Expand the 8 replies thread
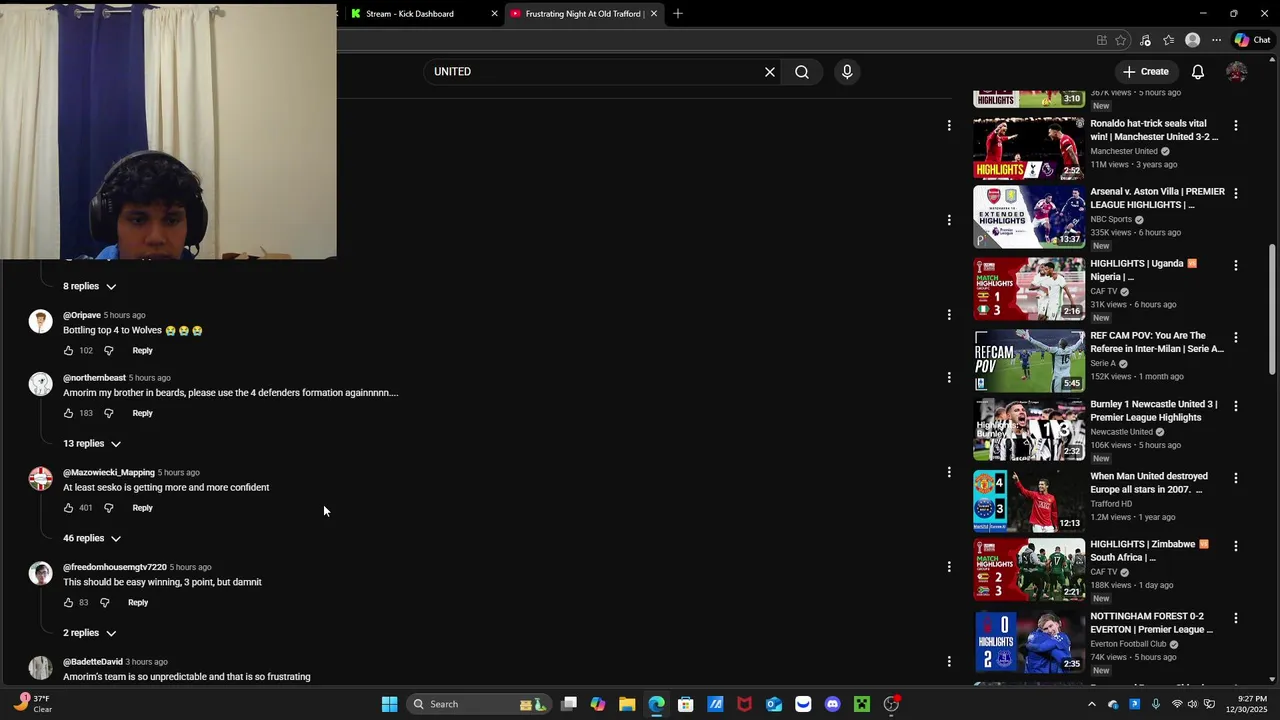Viewport: 1280px width, 720px height. pyautogui.click(x=89, y=286)
